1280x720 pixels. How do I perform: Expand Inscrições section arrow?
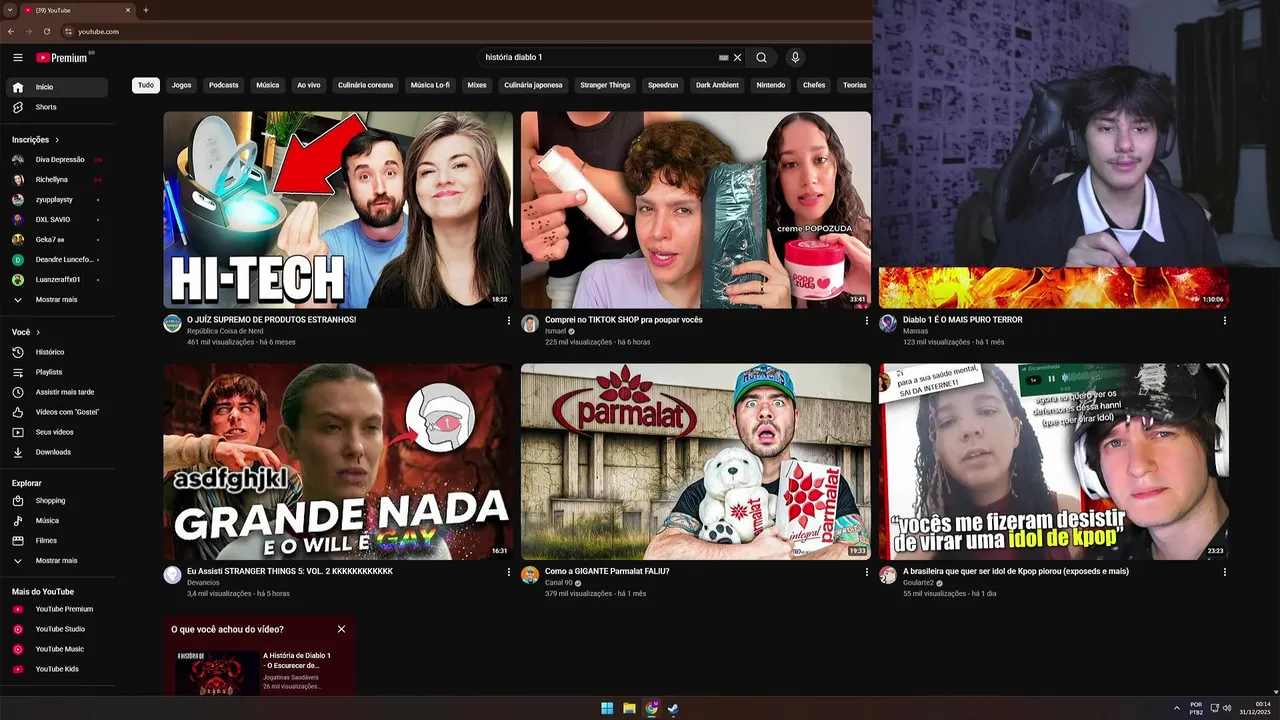tap(57, 140)
